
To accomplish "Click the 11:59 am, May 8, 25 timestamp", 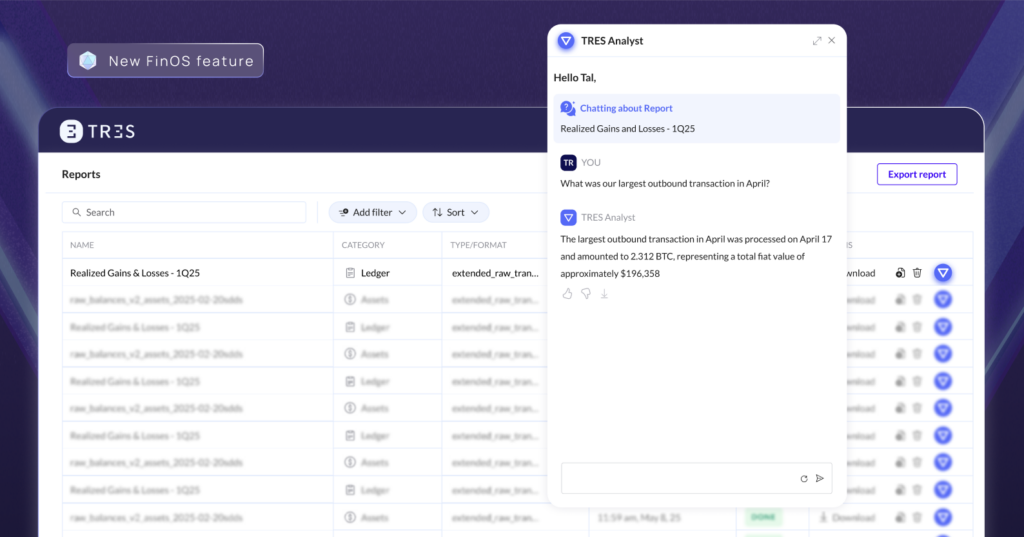I will coord(639,517).
